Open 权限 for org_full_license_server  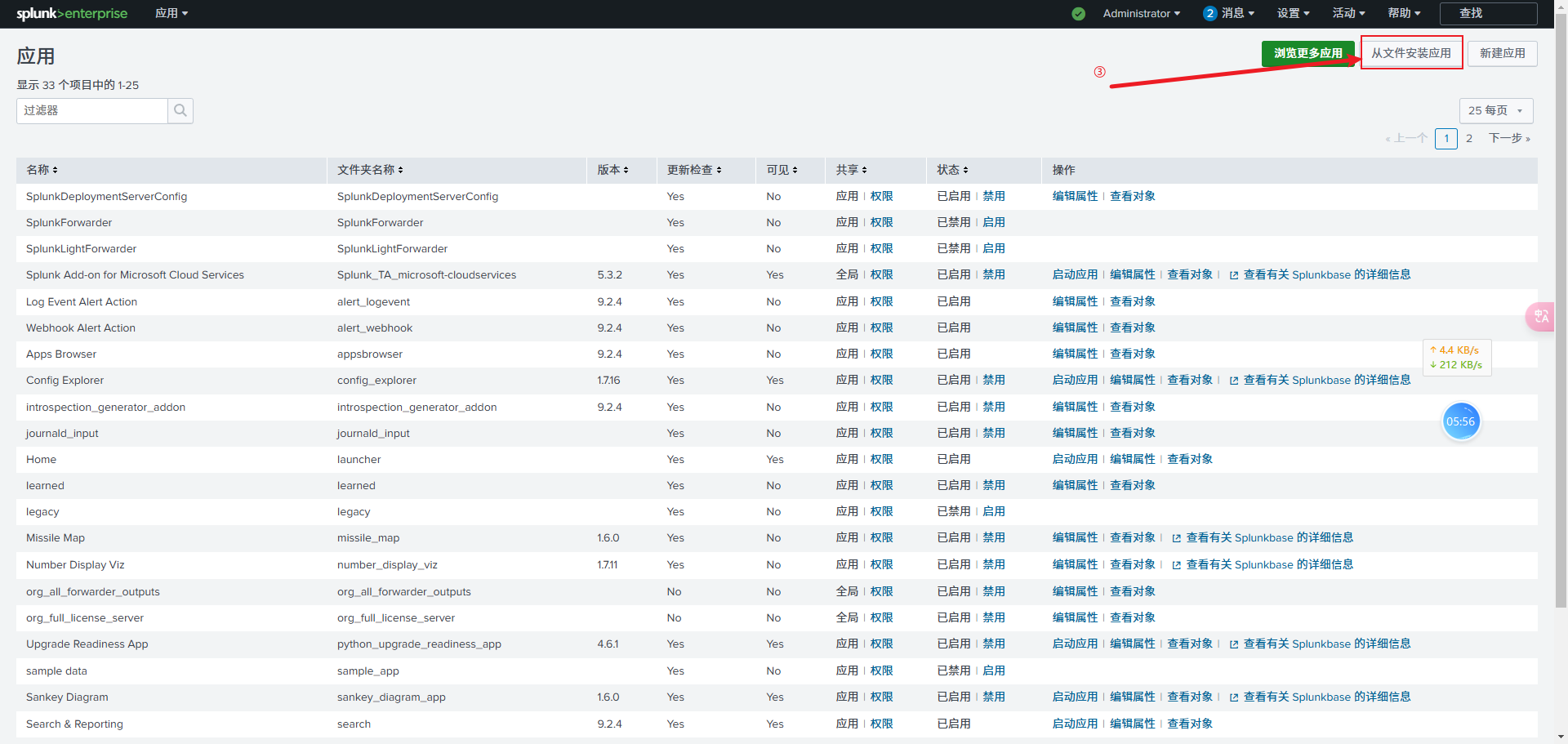[882, 618]
